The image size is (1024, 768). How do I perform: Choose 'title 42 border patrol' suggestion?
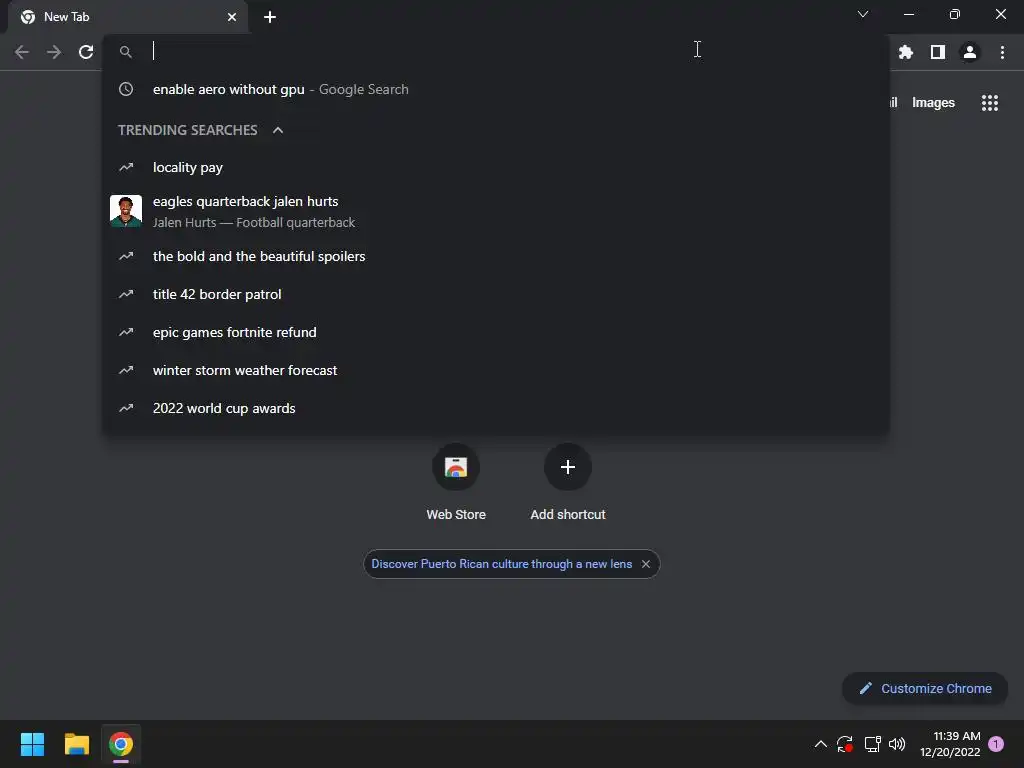(496, 295)
